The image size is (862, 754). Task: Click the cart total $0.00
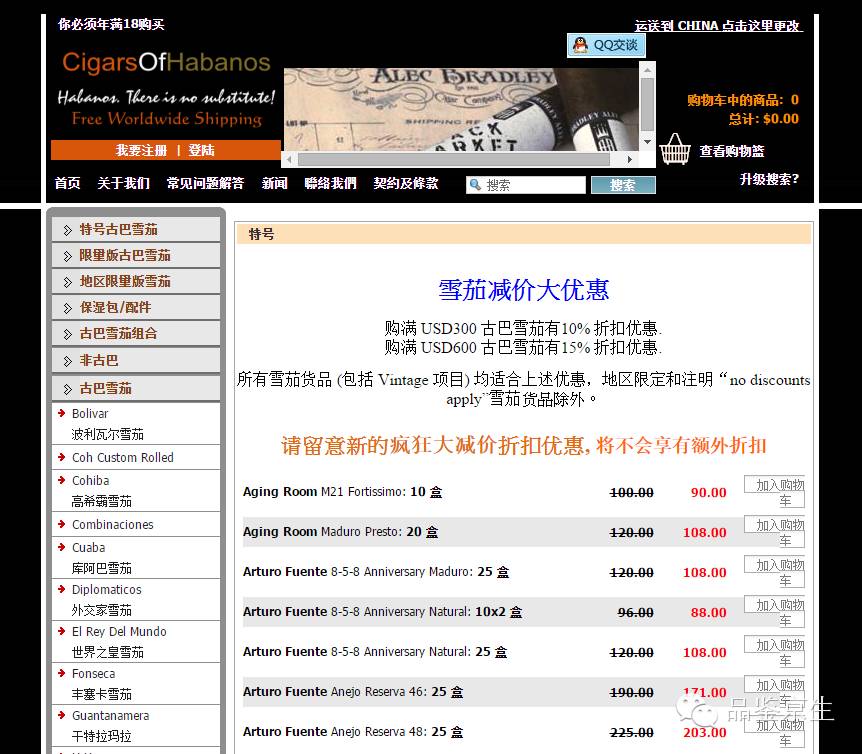[x=781, y=119]
